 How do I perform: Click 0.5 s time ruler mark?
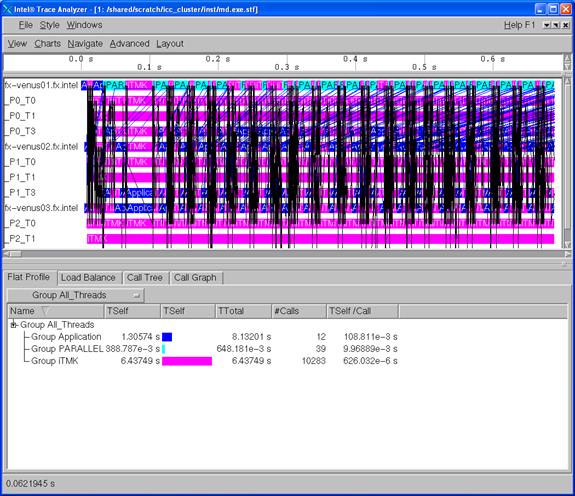pyautogui.click(x=424, y=67)
